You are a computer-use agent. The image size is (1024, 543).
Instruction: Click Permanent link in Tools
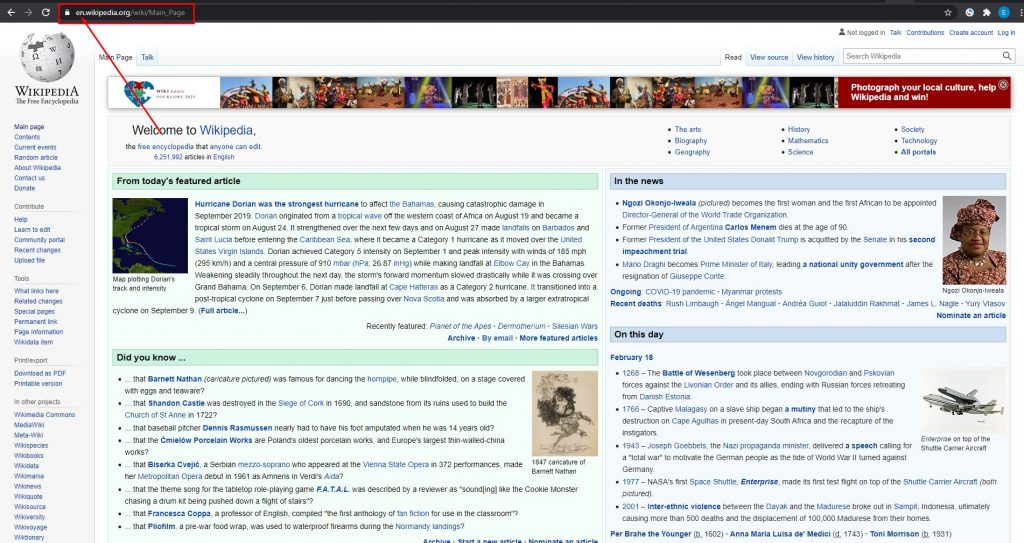click(x=36, y=321)
